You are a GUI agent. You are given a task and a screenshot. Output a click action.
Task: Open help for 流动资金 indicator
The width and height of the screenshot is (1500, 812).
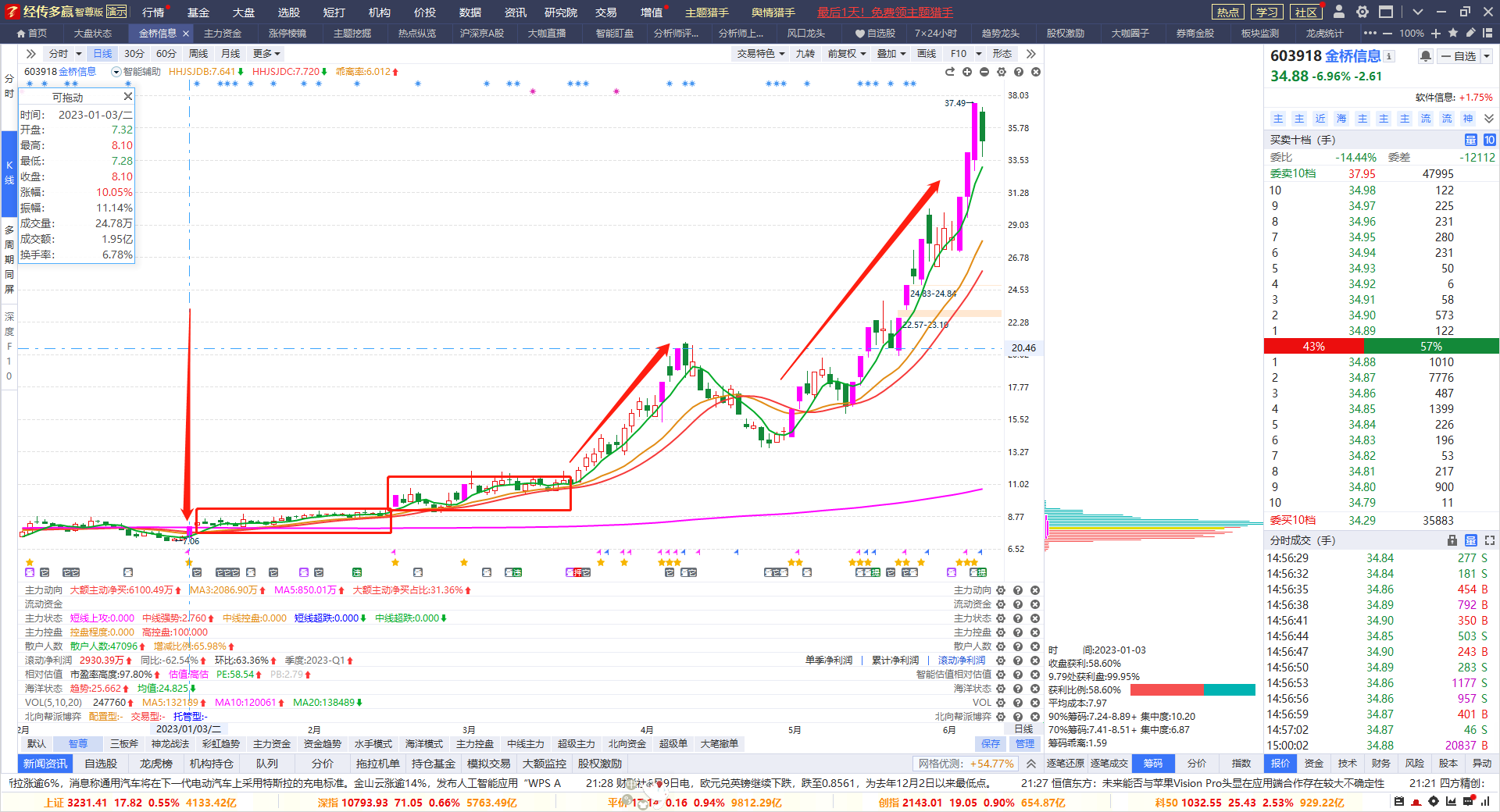(1018, 604)
